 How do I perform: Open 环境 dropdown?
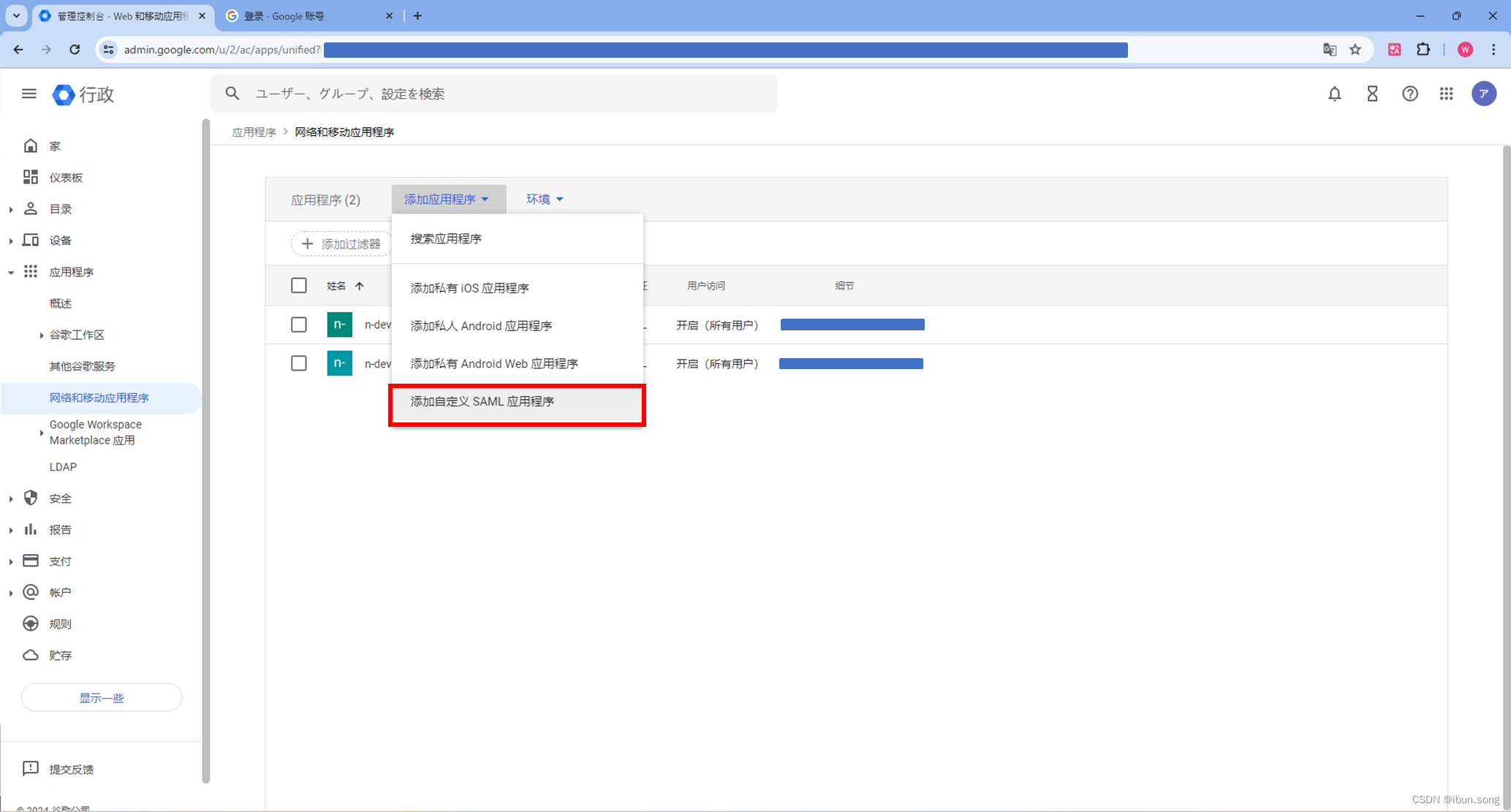545,199
